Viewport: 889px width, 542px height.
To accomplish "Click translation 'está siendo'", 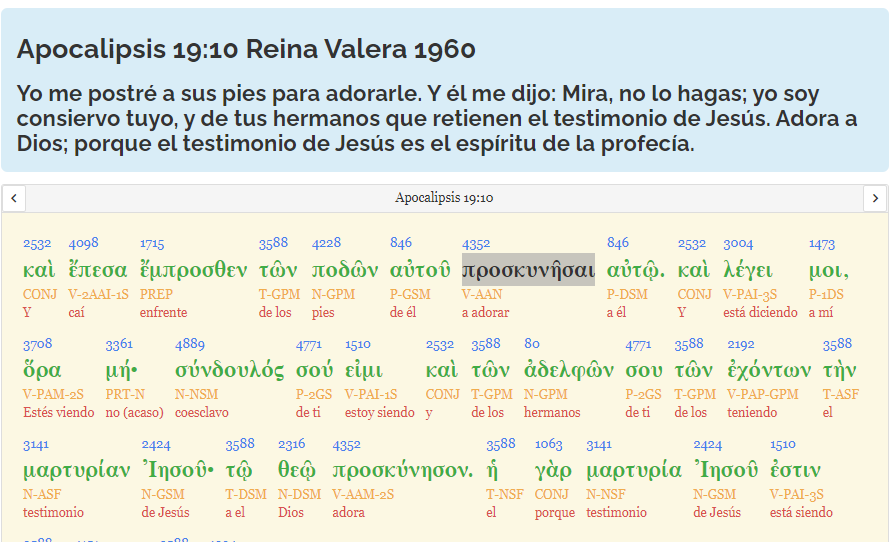I will [801, 513].
